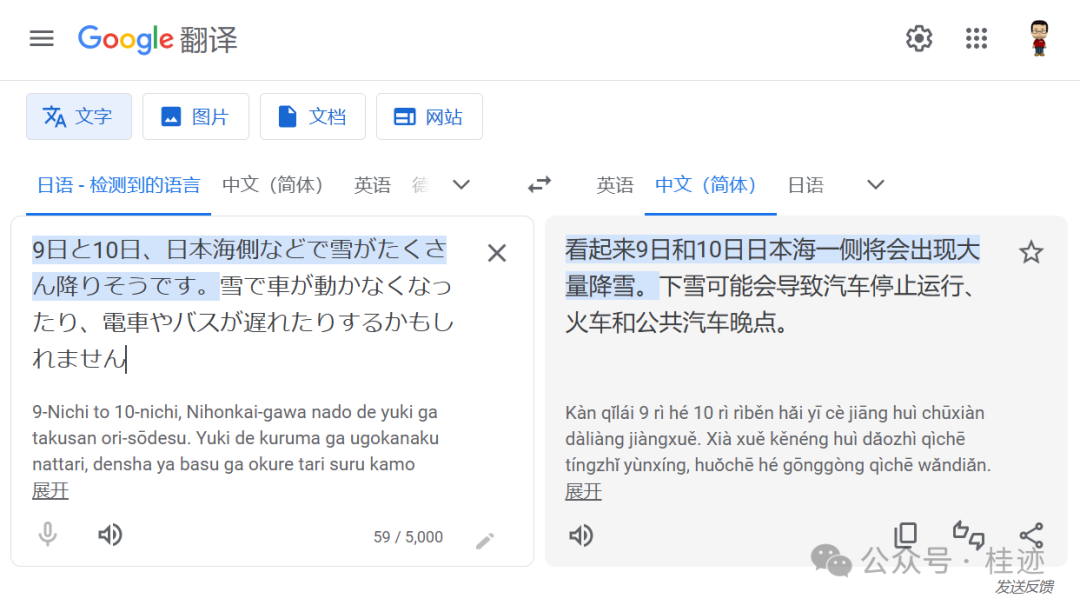Listen to the translated text audio

[581, 535]
